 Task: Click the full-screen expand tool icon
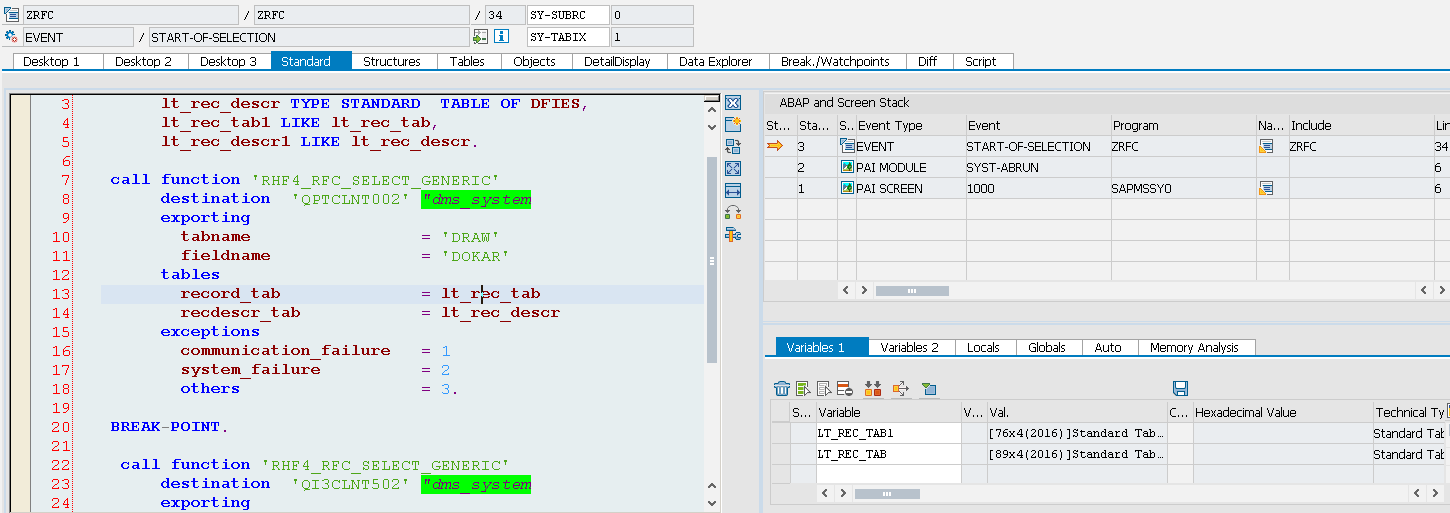pyautogui.click(x=732, y=168)
